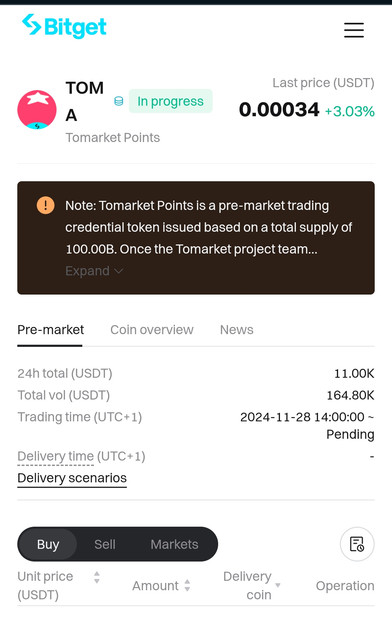Switch to the Sell toggle option
Viewport: 392px width, 640px height.
pos(105,544)
